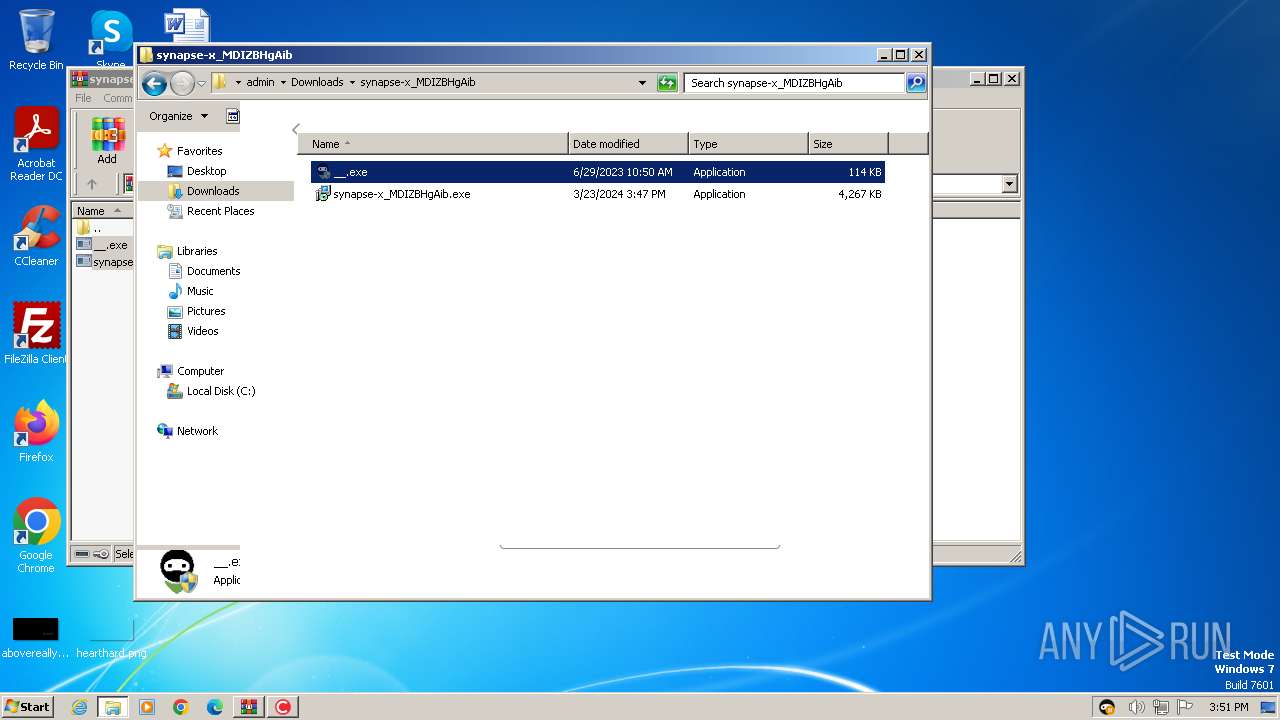Click the synapse-x_MDIZBHgAib breadcrumb segment
Viewport: 1280px width, 720px height.
pos(417,83)
